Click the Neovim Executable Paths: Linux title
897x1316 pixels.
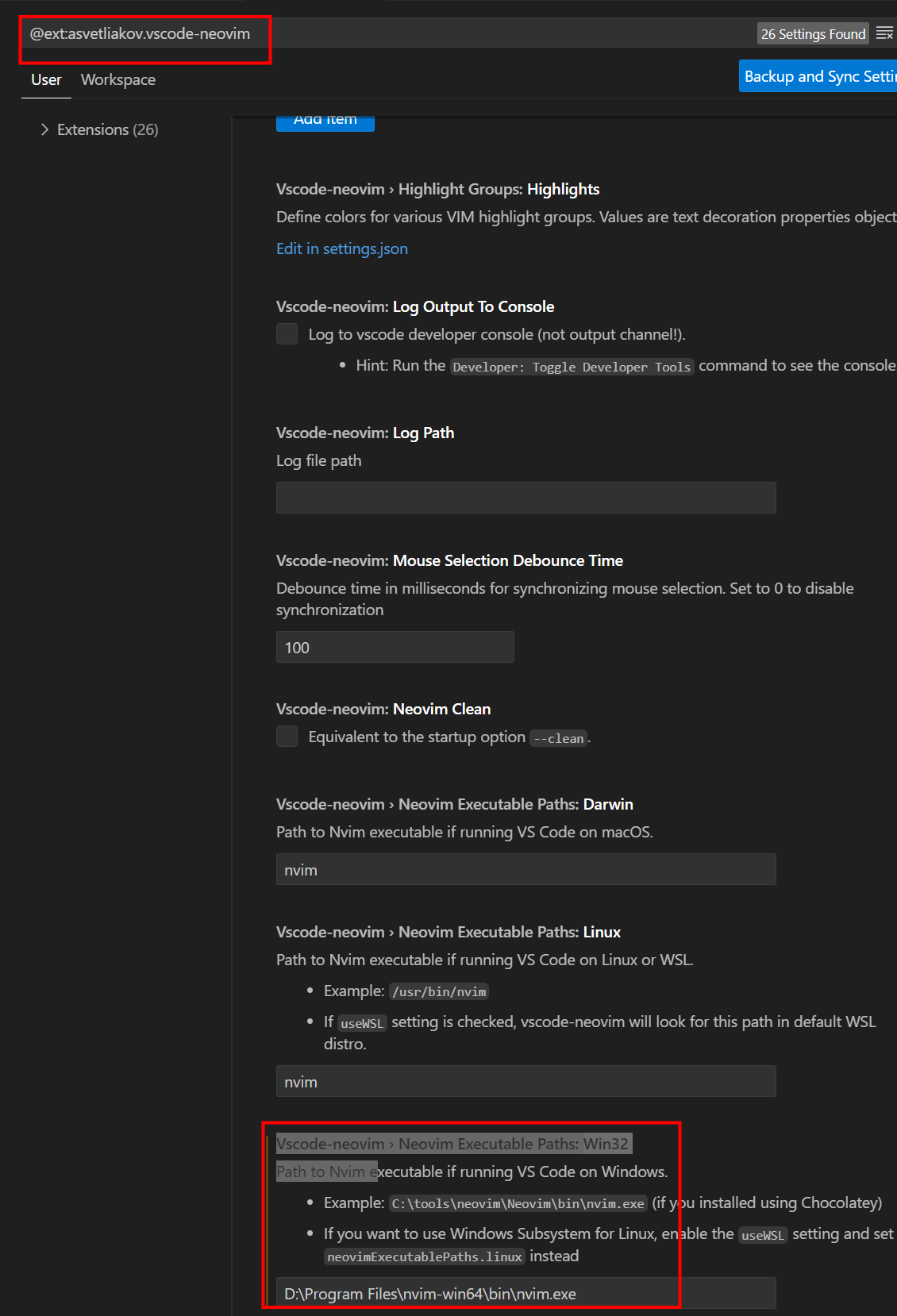tap(448, 932)
